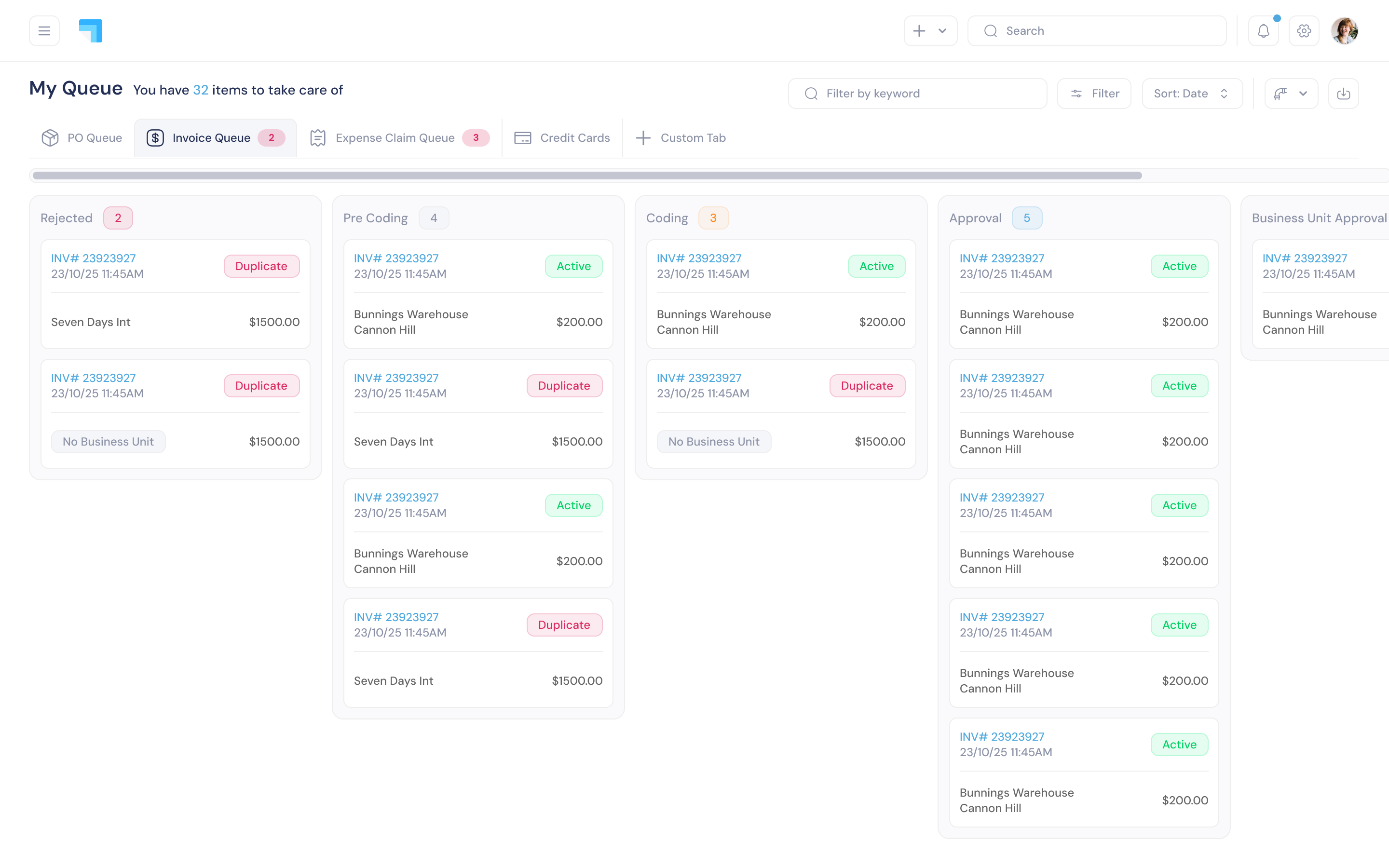Open the Expense Claim Queue tab
The width and height of the screenshot is (1389, 868).
click(395, 138)
